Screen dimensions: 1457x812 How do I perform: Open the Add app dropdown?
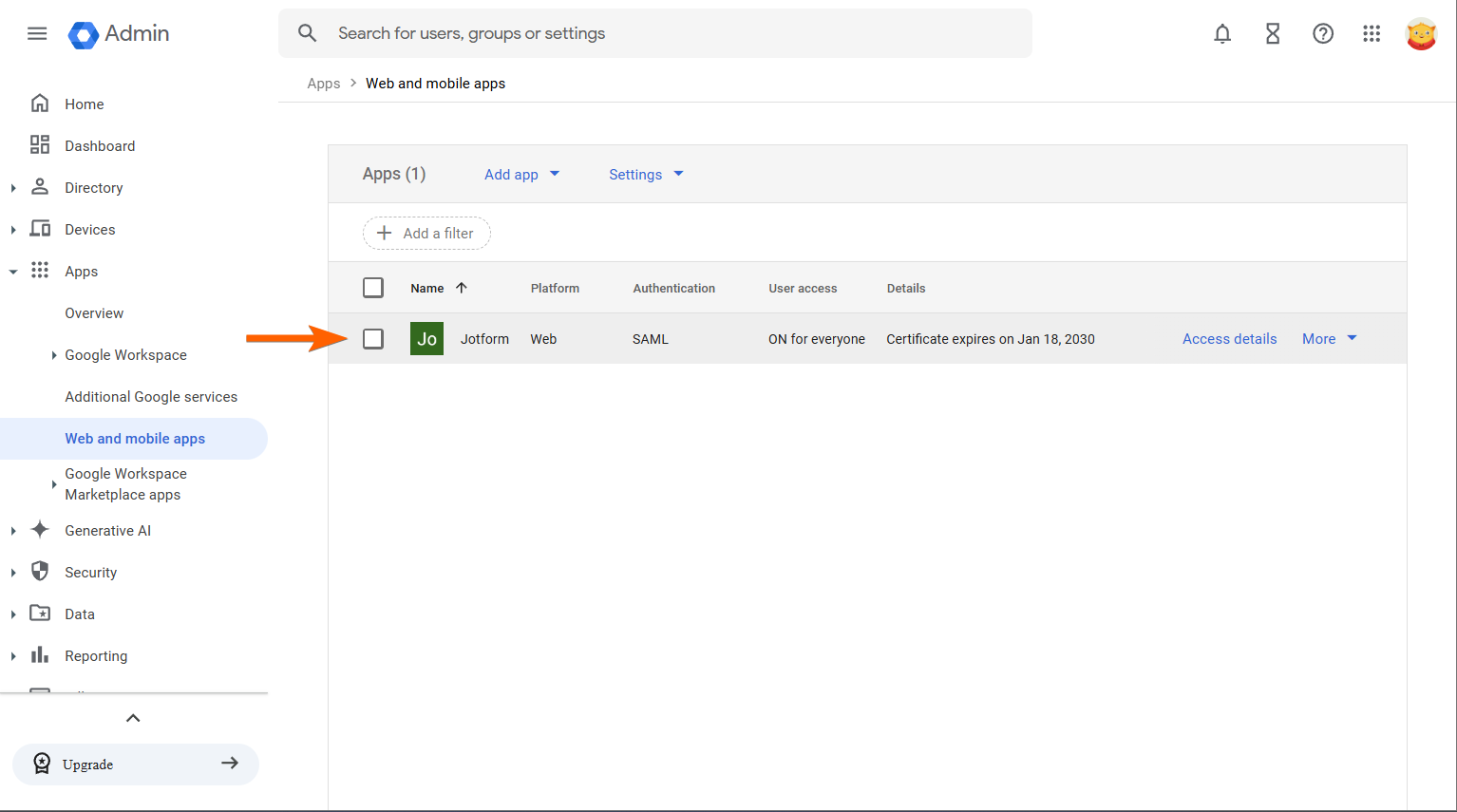(x=521, y=175)
